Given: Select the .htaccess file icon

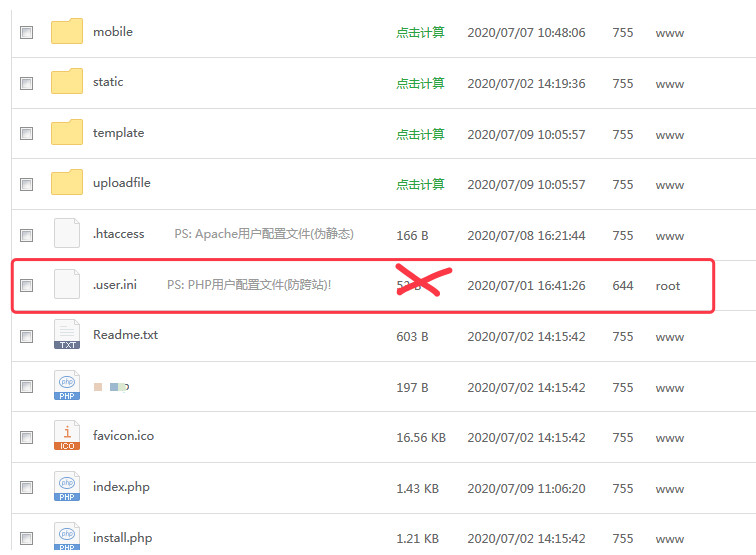Looking at the screenshot, I should coord(67,234).
